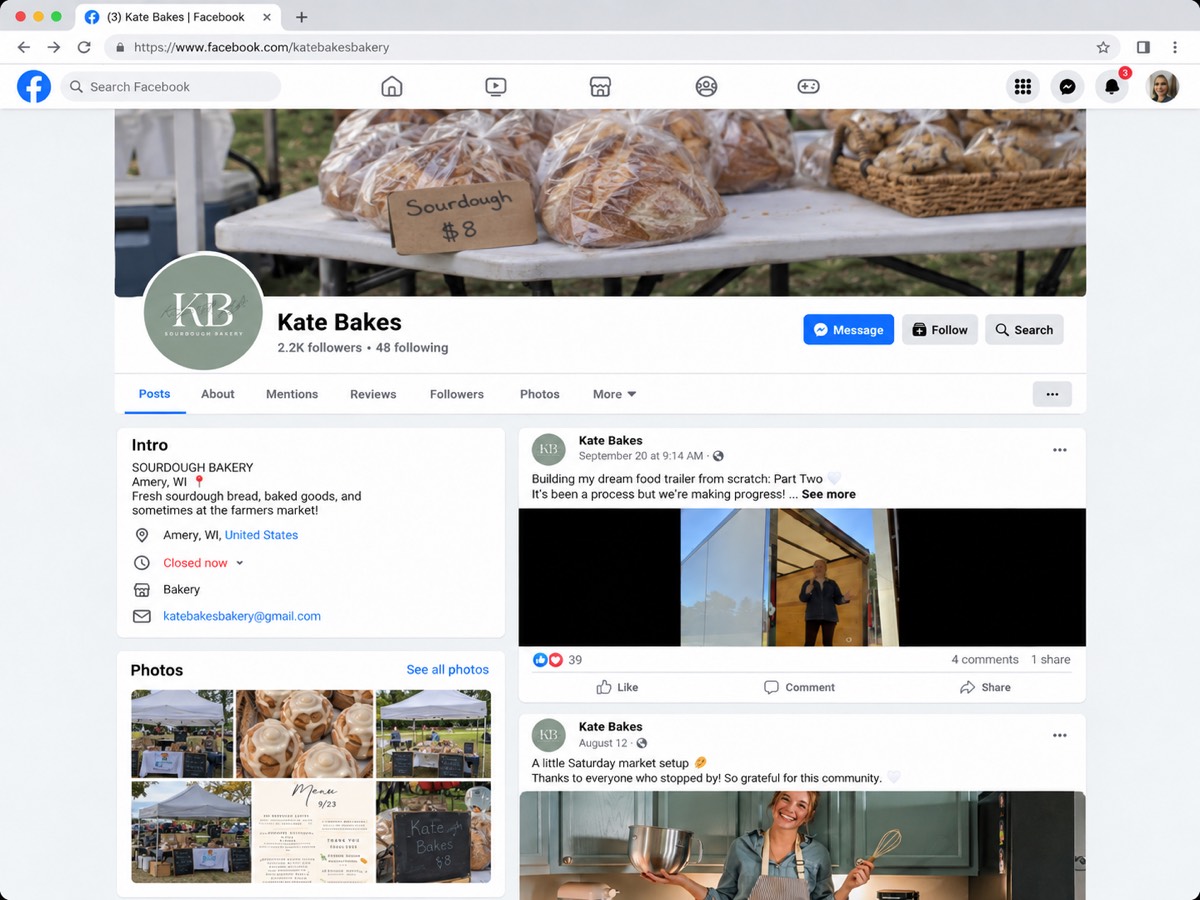1200x900 pixels.
Task: Open the September 20 at 9:14 AM timestamp
Action: [x=641, y=456]
